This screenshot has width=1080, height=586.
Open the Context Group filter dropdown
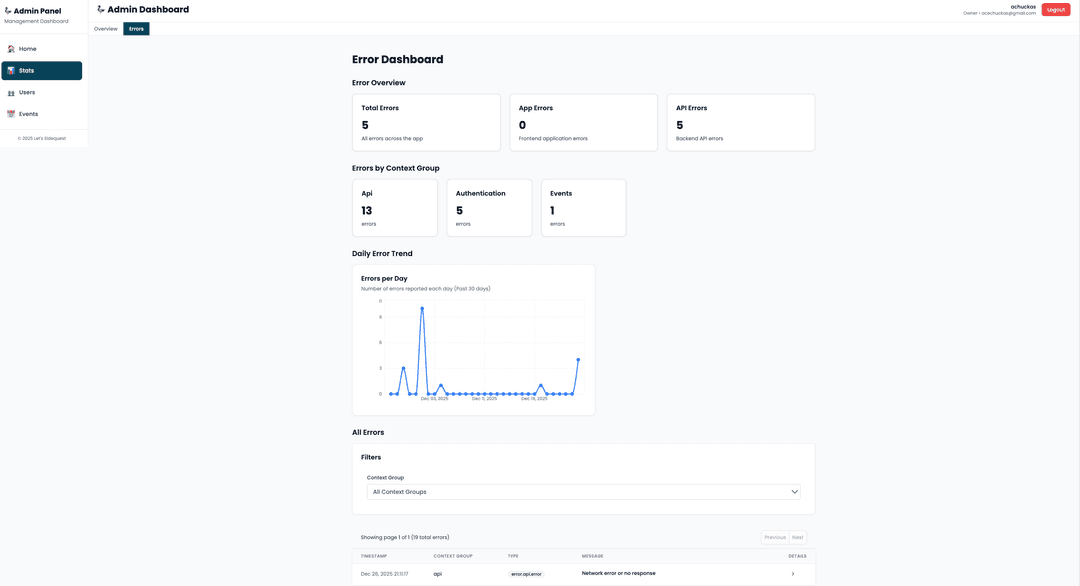[583, 492]
